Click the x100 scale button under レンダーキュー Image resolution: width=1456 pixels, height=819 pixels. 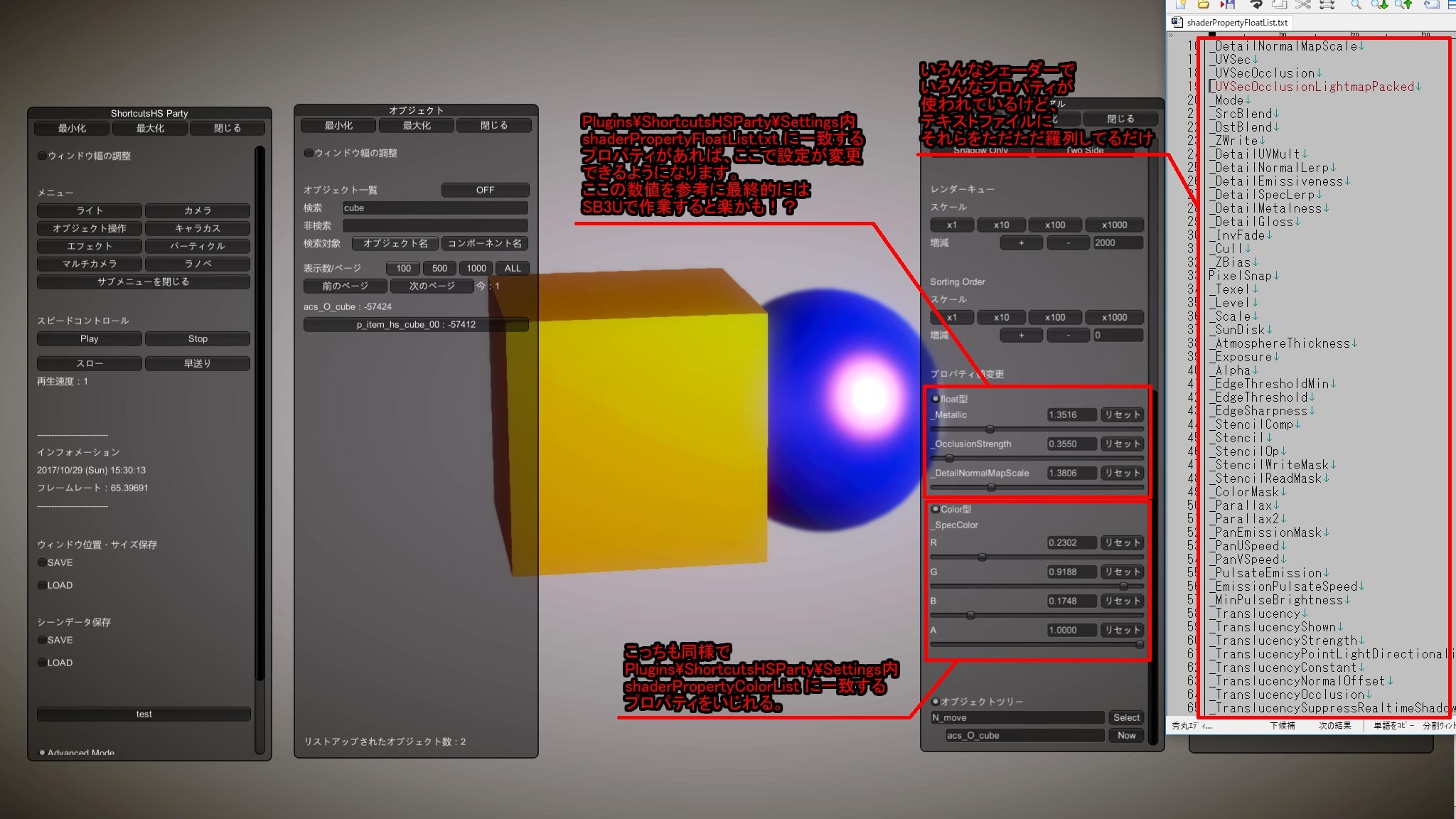point(1055,225)
